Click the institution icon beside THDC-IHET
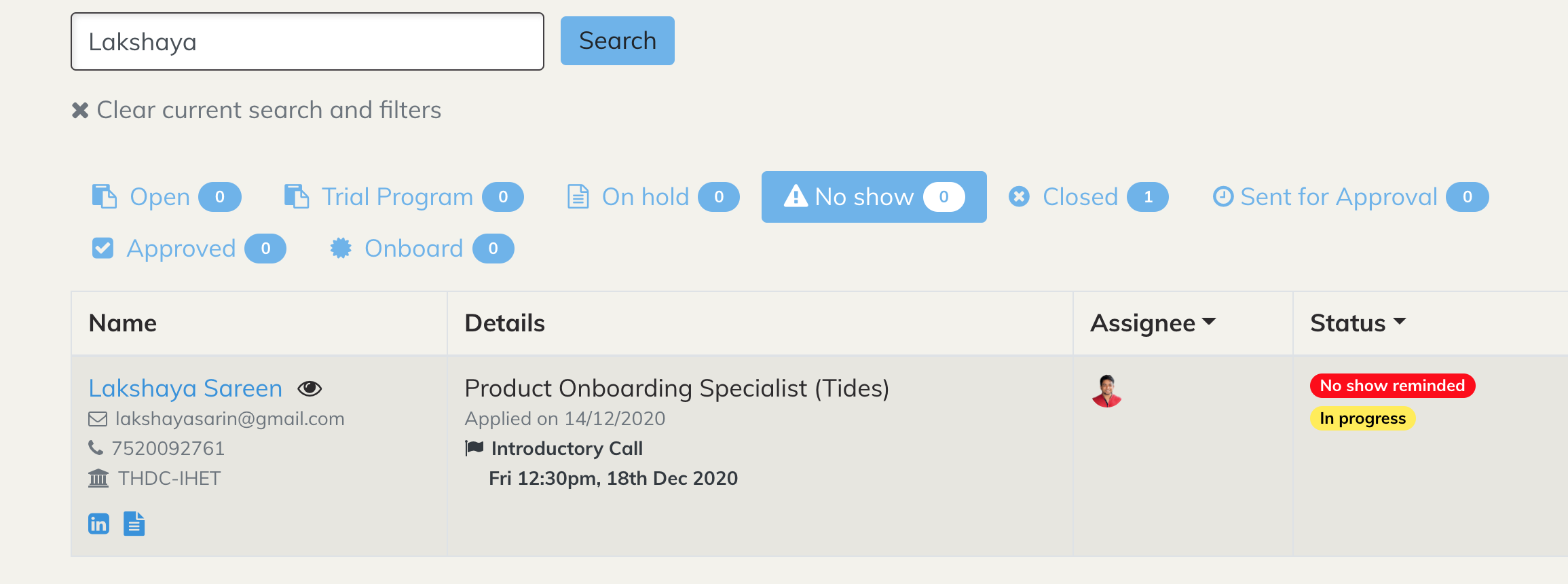 [98, 478]
